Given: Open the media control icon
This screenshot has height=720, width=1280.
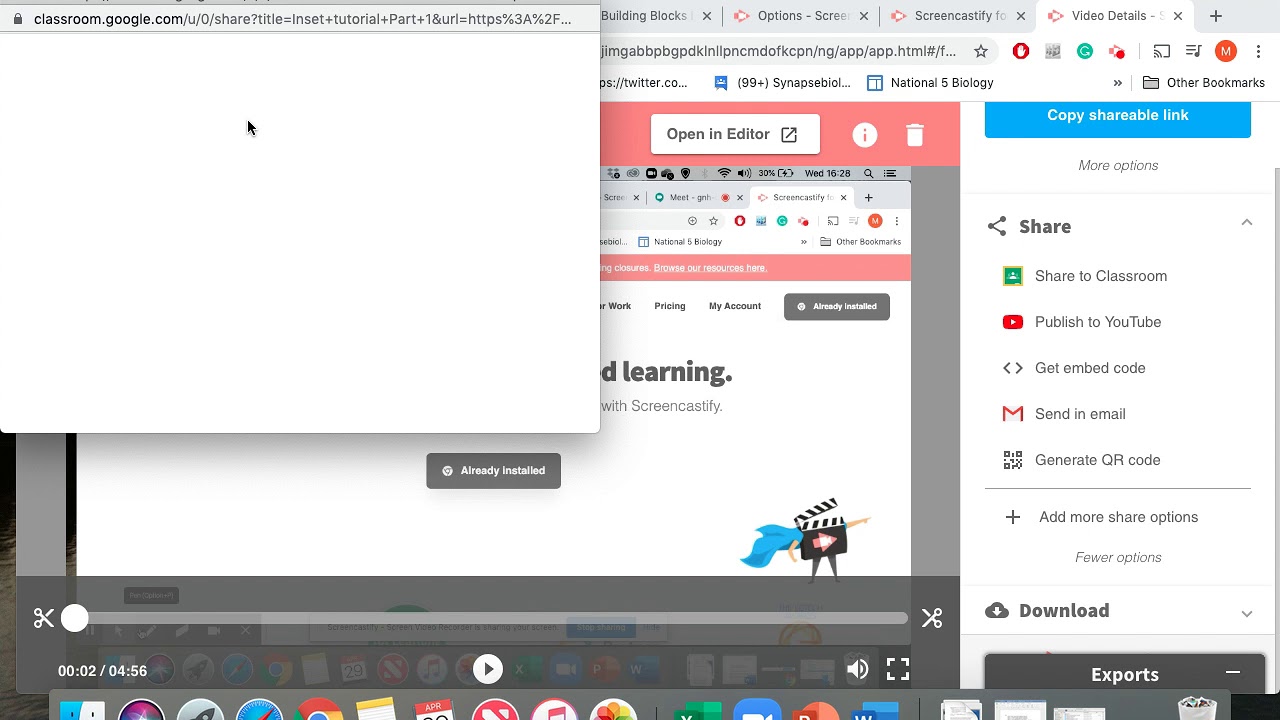Looking at the screenshot, I should coord(1194,51).
